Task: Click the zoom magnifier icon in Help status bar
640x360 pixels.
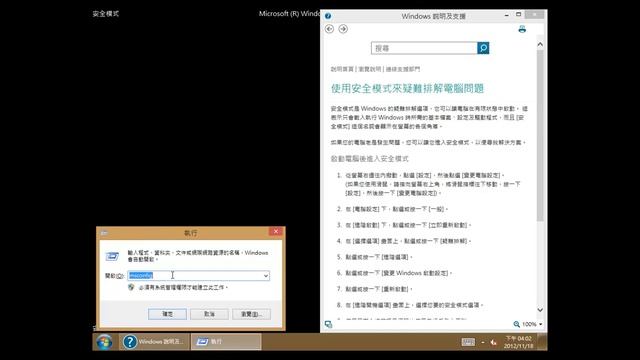Action: 516,324
